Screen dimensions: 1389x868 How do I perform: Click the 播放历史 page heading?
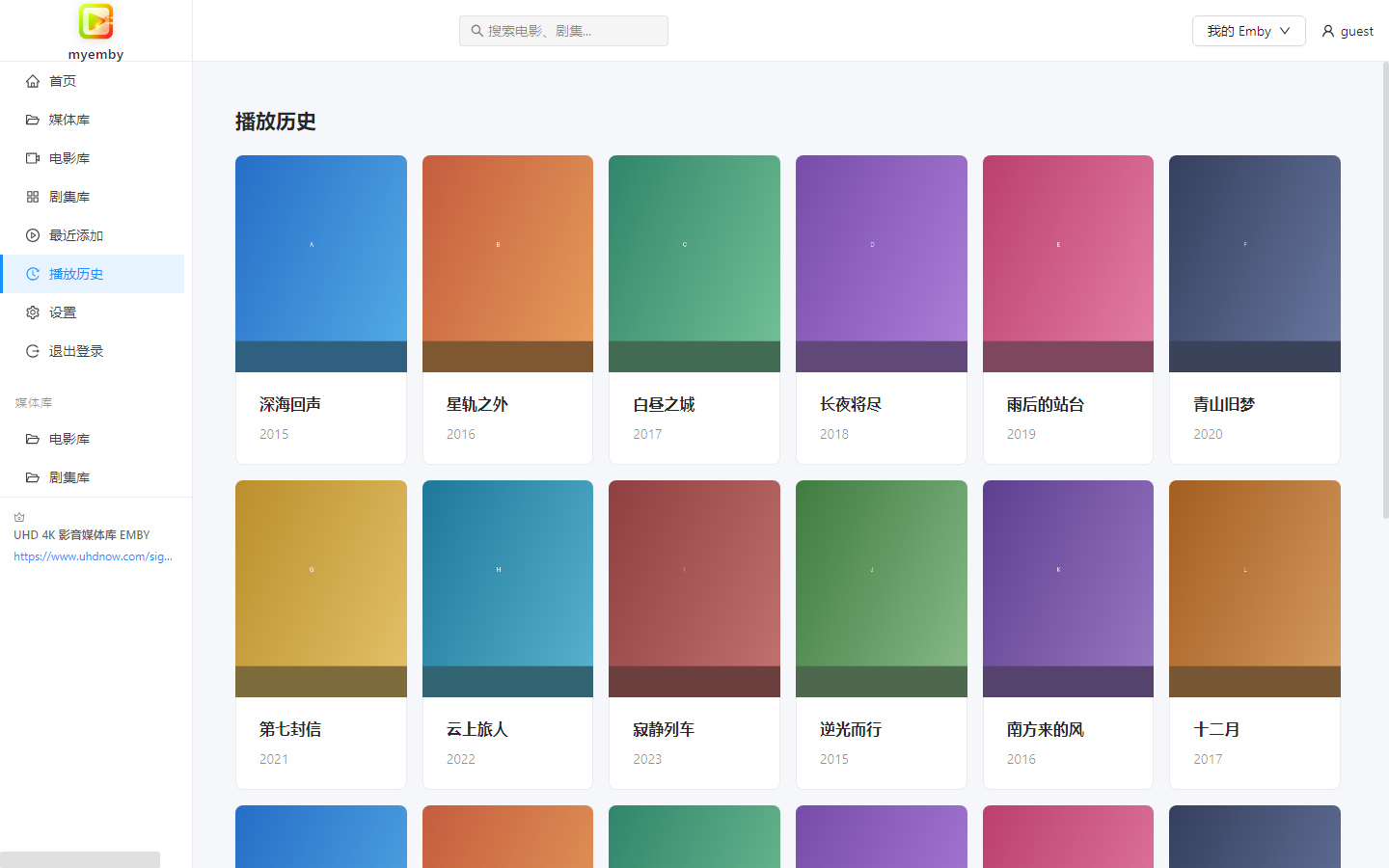(276, 122)
